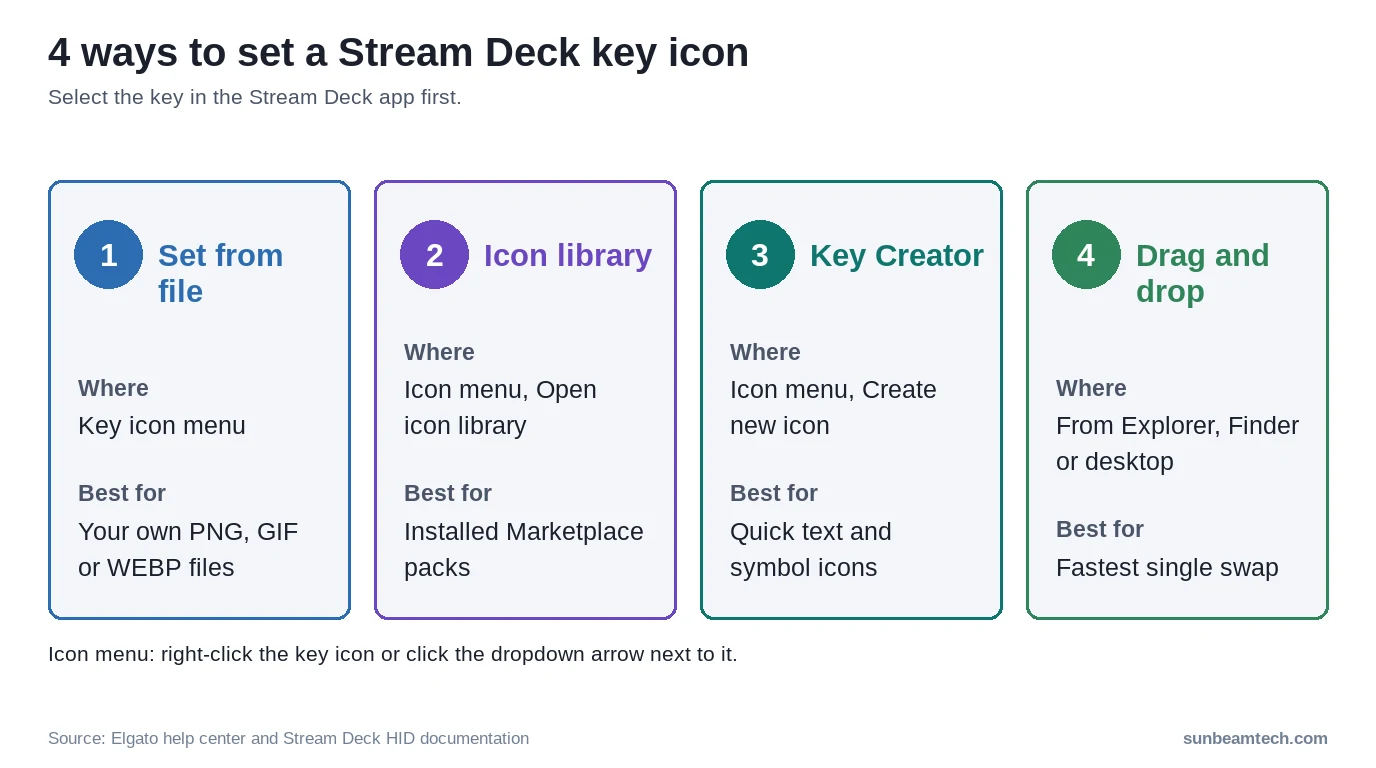Click the teal number 3 circle
The height and width of the screenshot is (768, 1376).
tap(760, 255)
